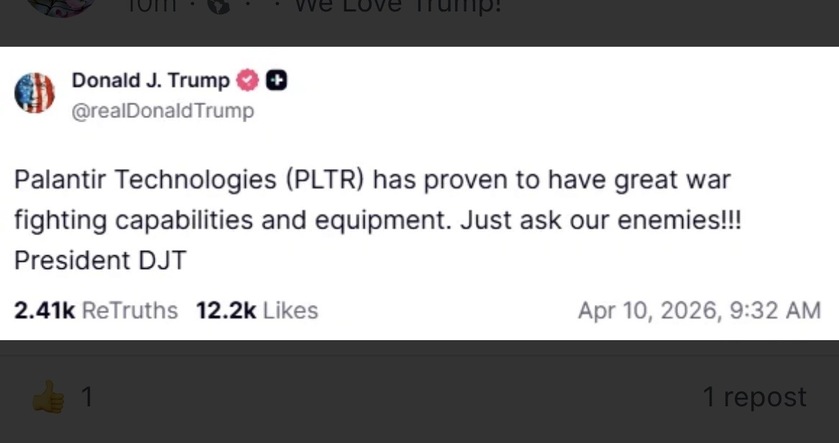Open the Donald J. Trump display name
Viewport: 839px width, 443px height.
[150, 81]
